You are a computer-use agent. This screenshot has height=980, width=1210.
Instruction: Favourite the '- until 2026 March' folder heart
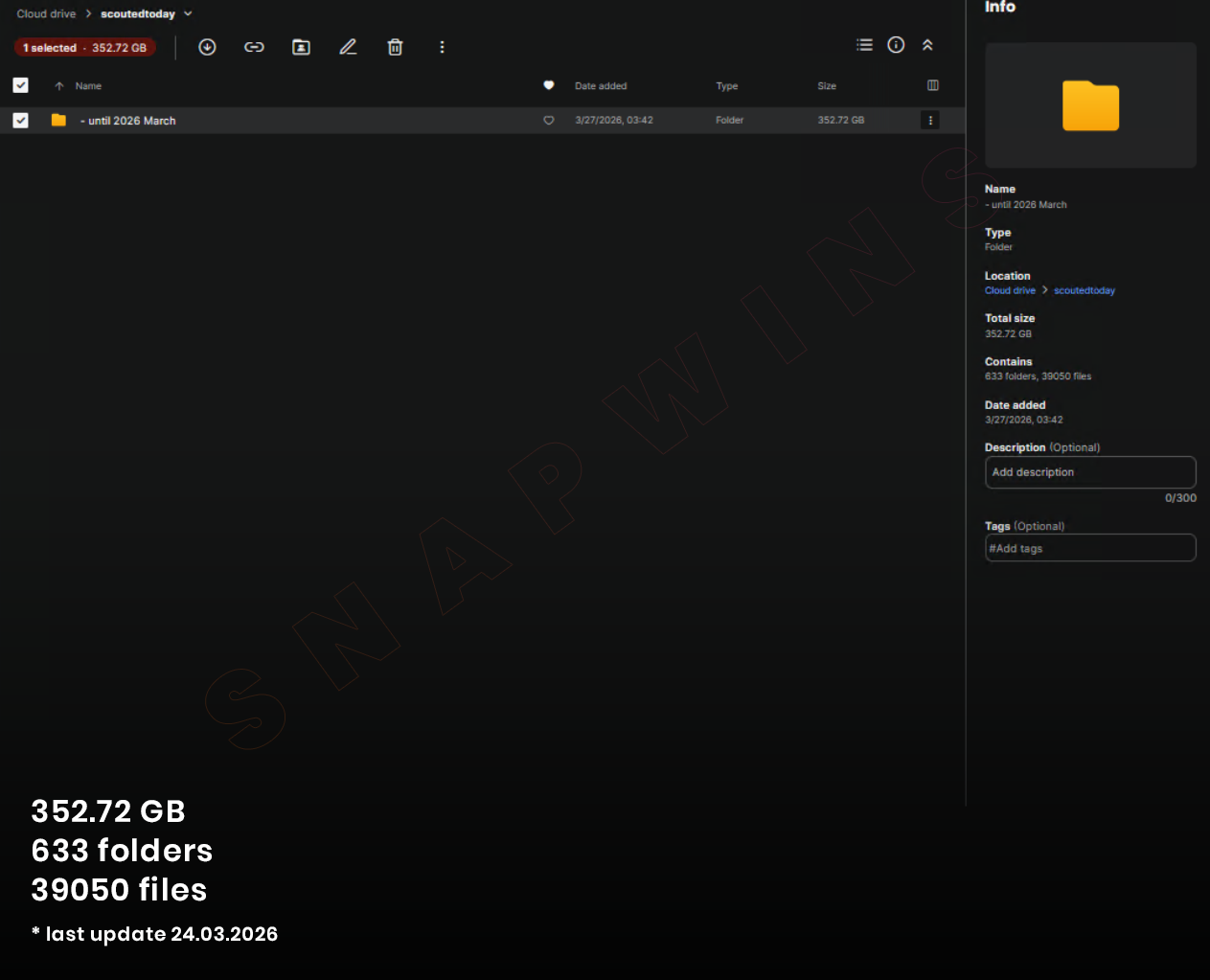(x=549, y=121)
